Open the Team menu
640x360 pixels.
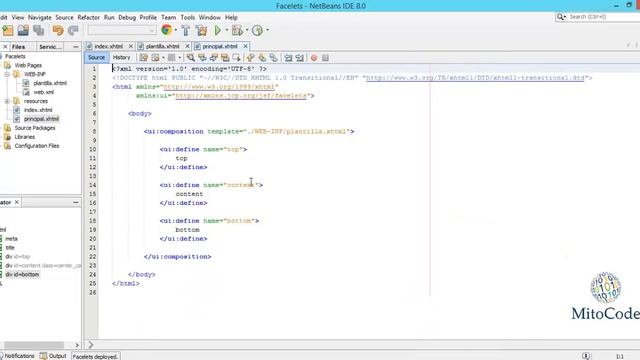(x=168, y=18)
